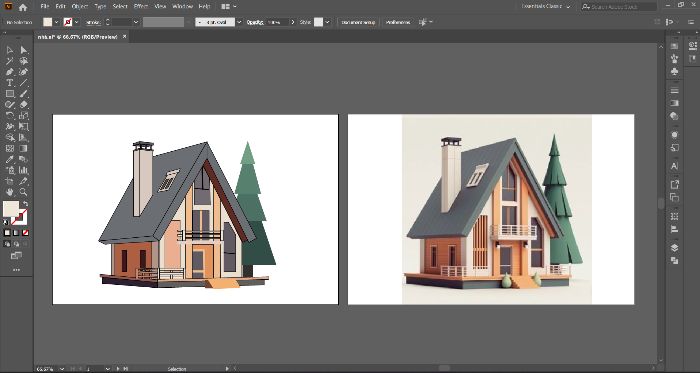Reset to default fill and stroke
The width and height of the screenshot is (700, 373).
tap(6, 222)
